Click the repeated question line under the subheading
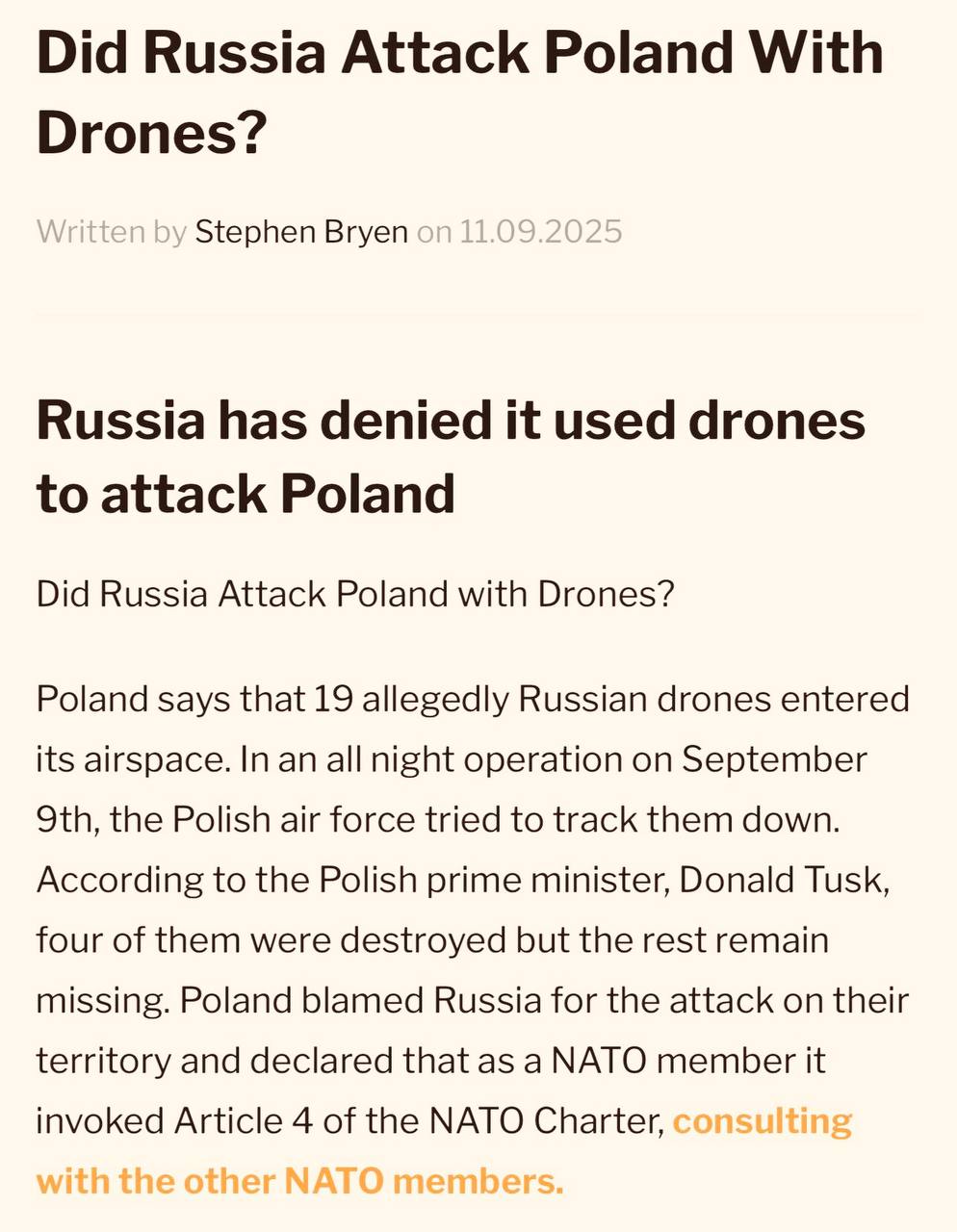 click(354, 594)
